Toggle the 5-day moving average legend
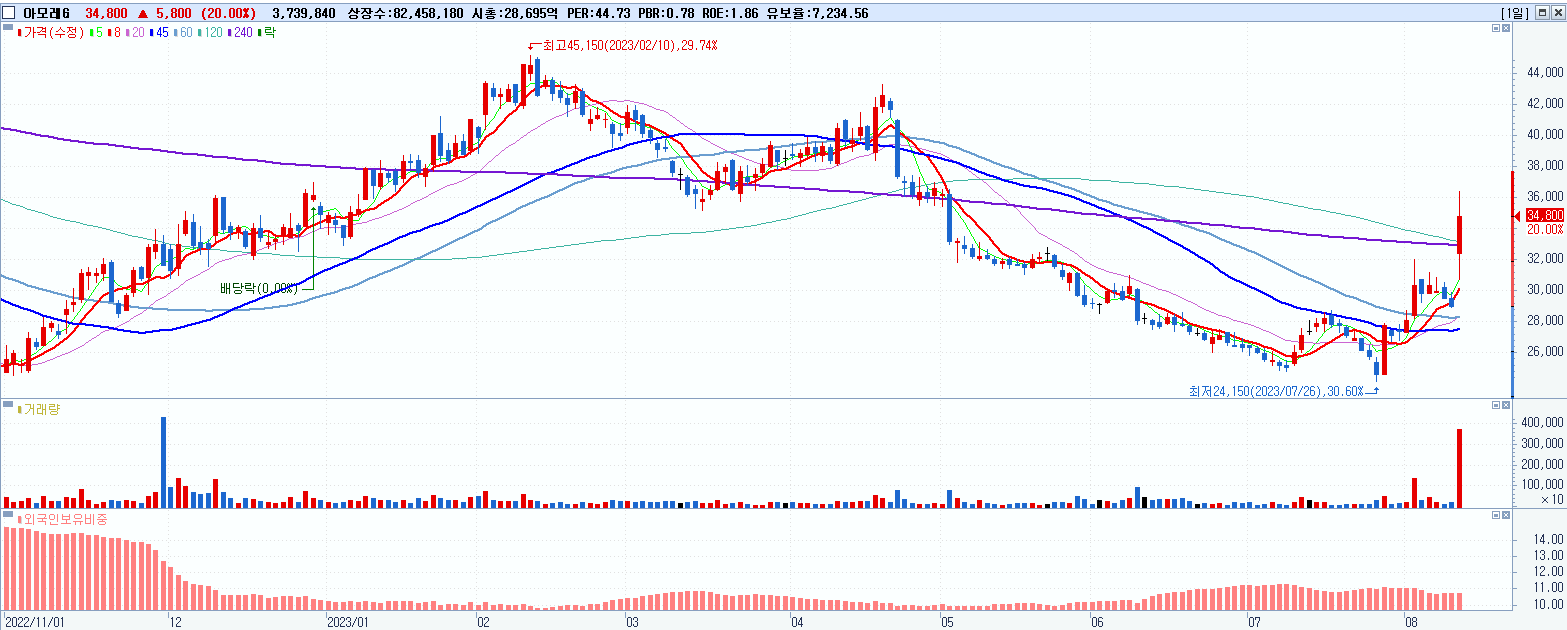Viewport: 1567px width, 630px height. coord(97,33)
